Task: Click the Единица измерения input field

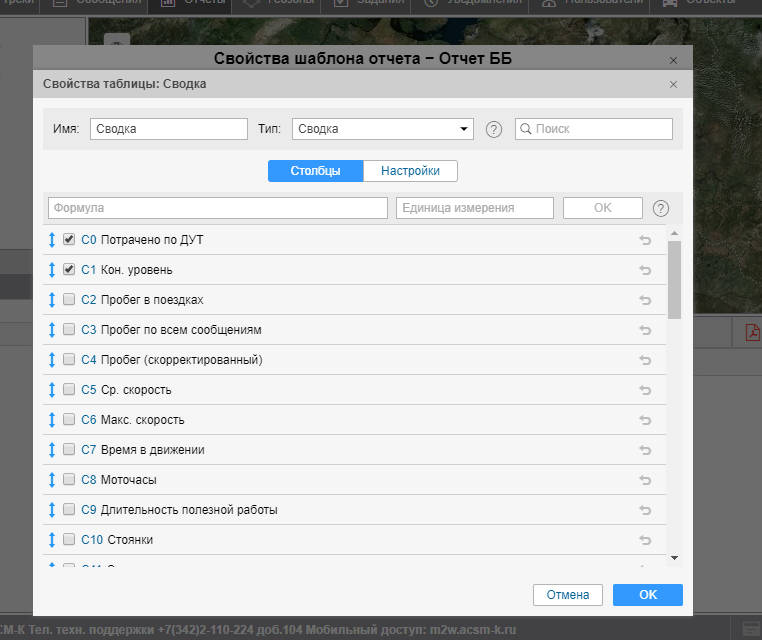Action: [475, 208]
